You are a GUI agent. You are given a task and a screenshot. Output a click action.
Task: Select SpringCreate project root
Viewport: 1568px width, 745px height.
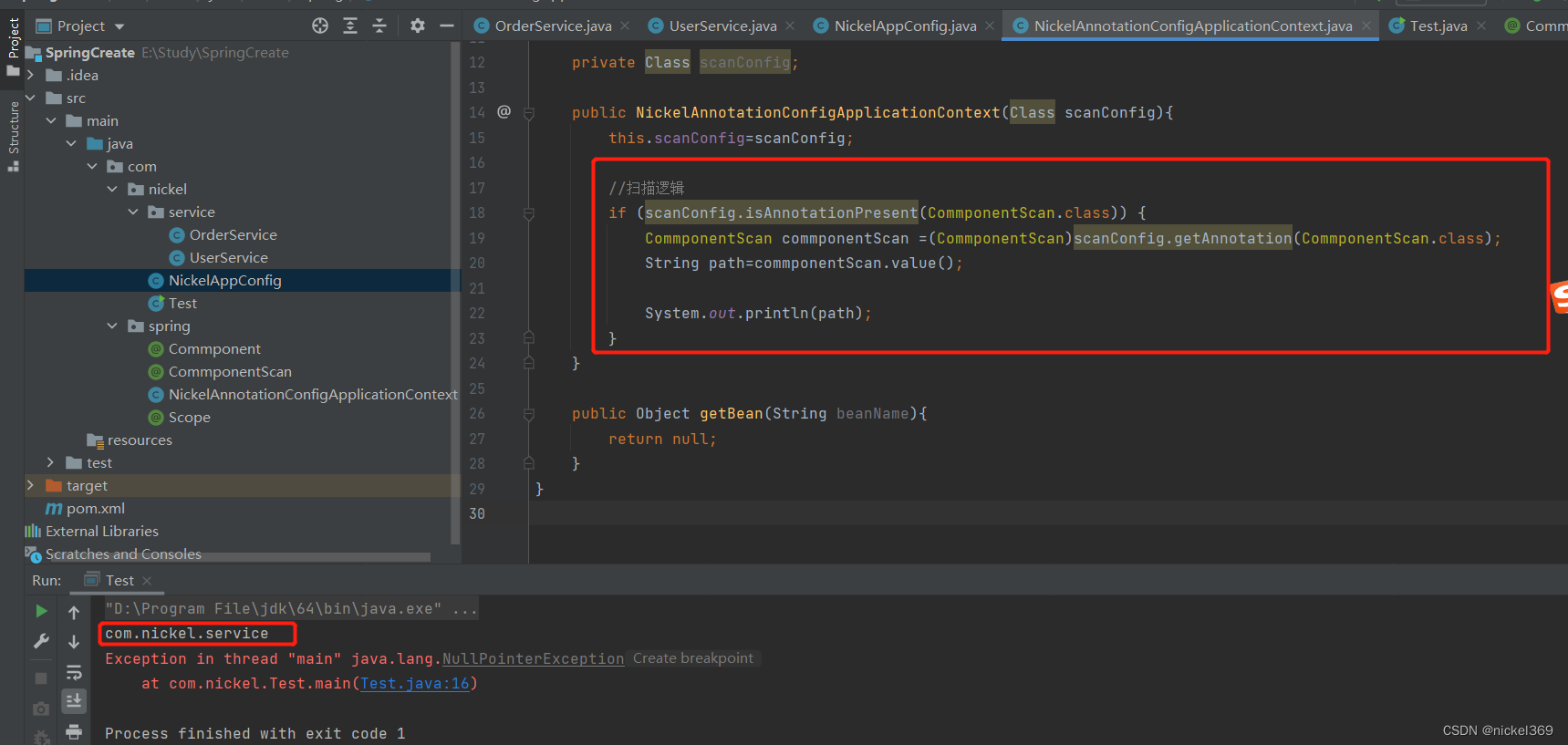[90, 52]
